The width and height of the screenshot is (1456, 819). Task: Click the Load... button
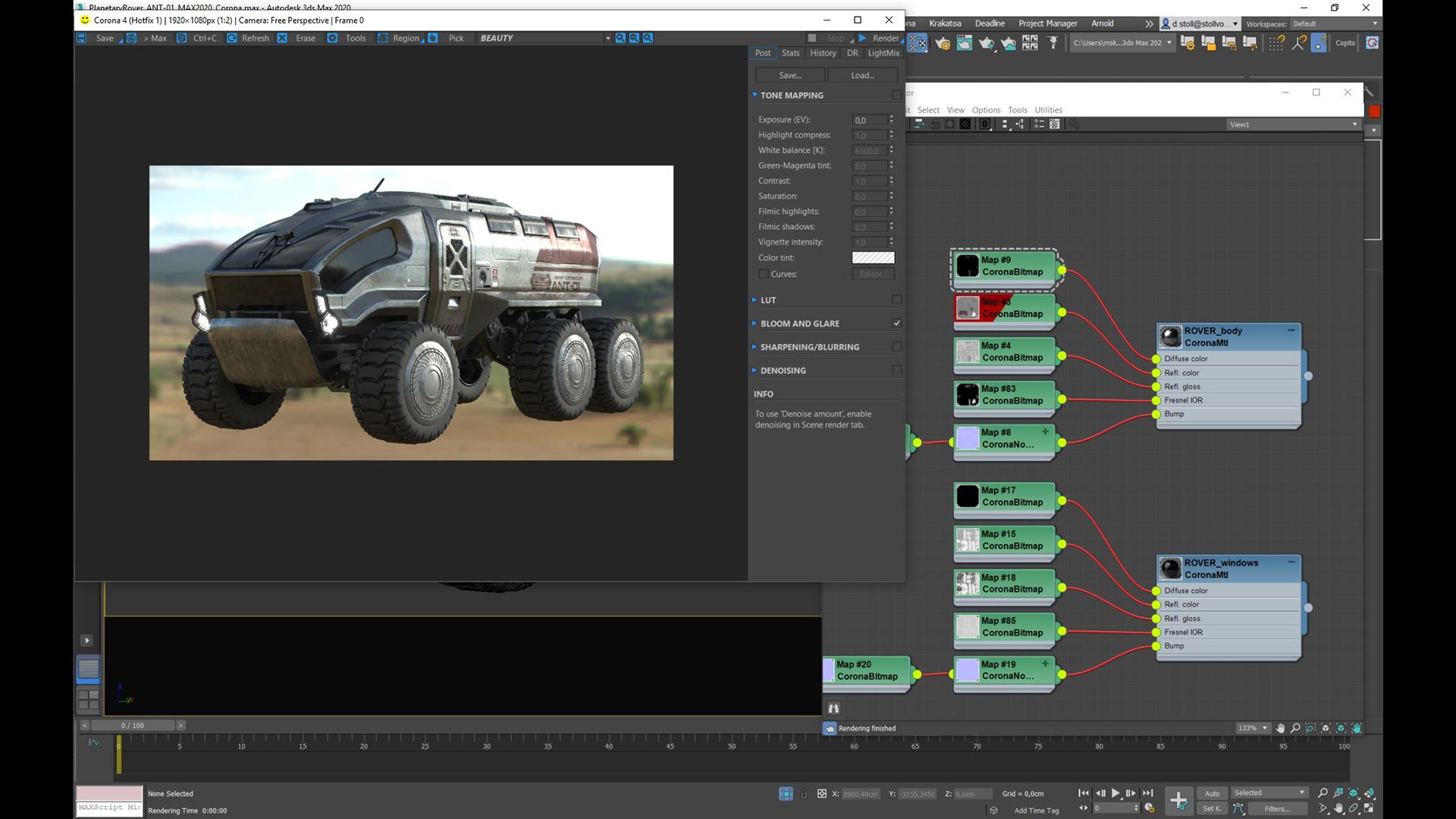(x=862, y=75)
